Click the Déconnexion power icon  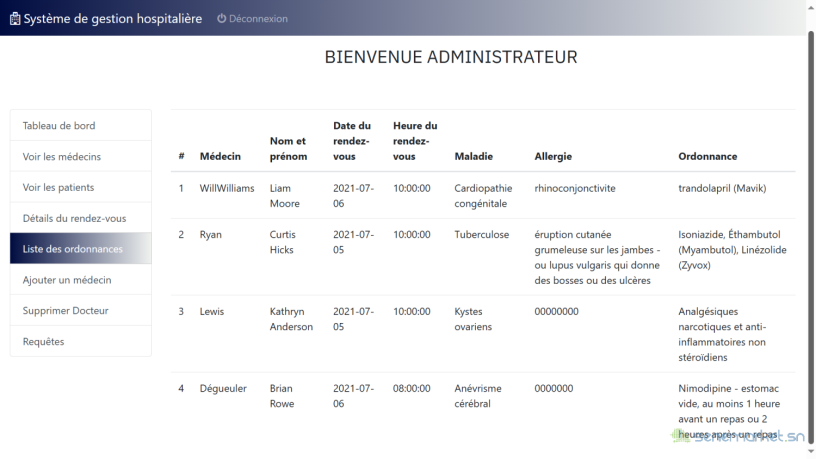coord(222,18)
